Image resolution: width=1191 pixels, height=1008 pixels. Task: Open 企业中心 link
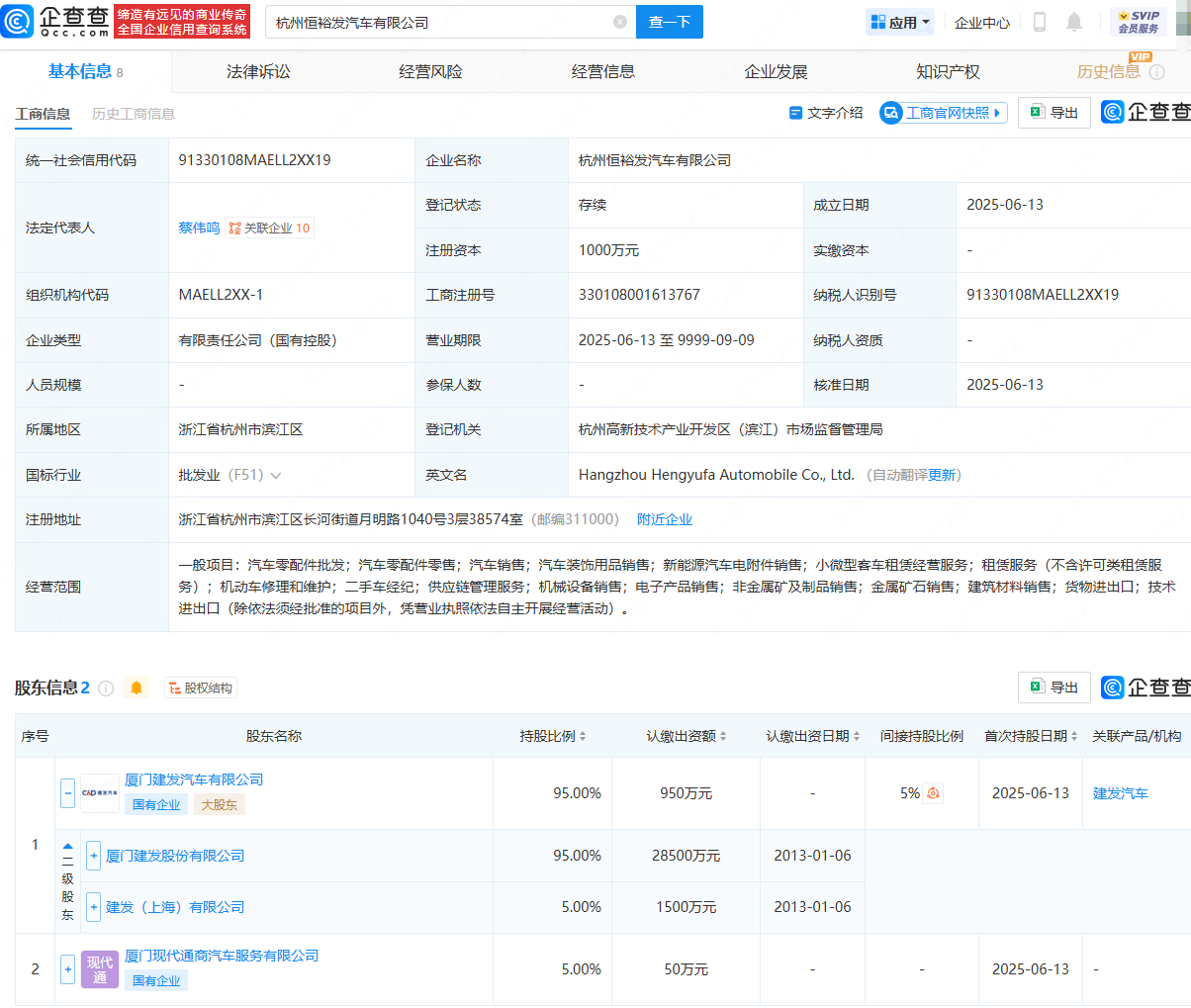(982, 22)
